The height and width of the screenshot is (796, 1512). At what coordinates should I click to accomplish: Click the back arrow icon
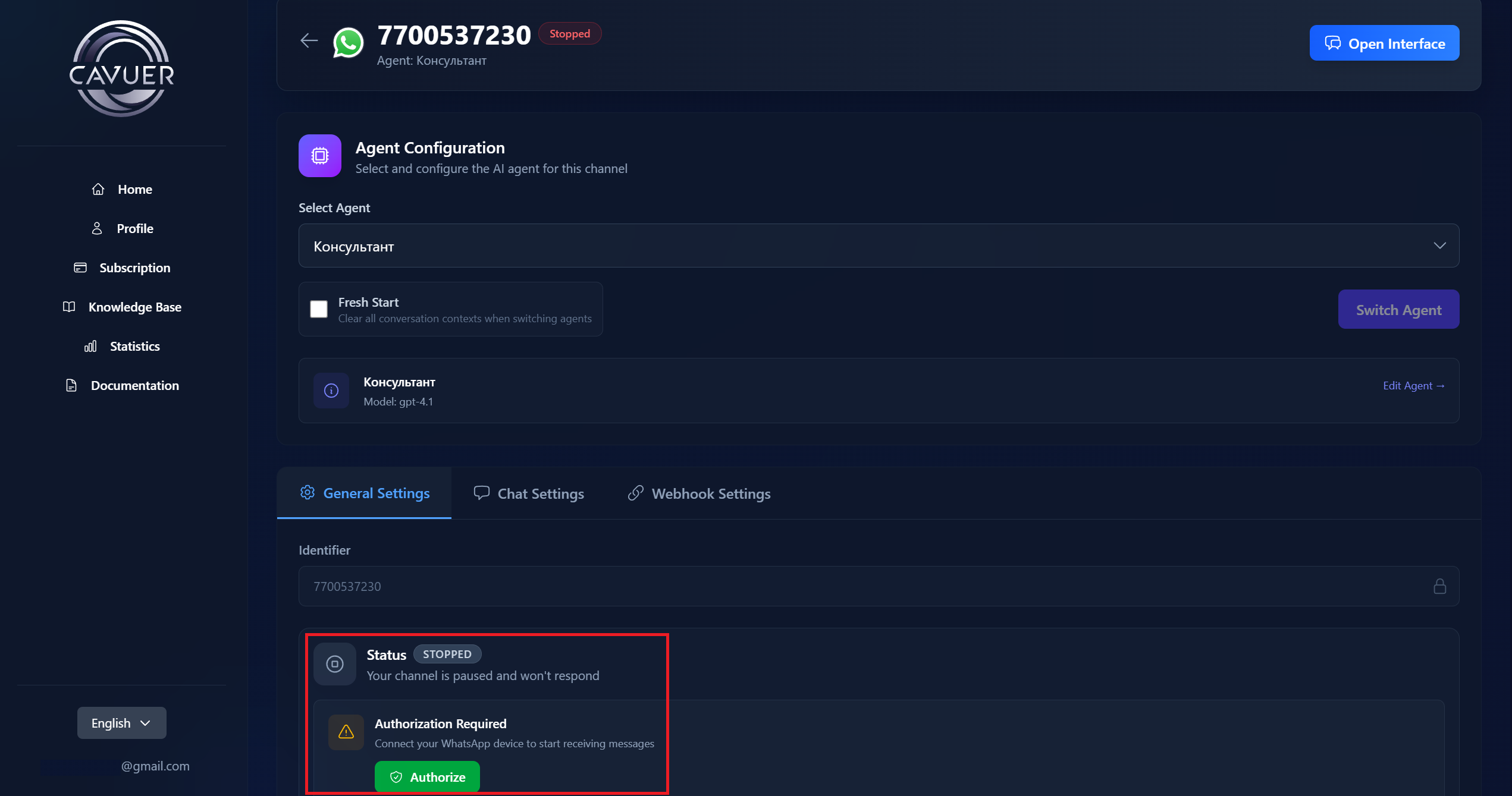309,40
